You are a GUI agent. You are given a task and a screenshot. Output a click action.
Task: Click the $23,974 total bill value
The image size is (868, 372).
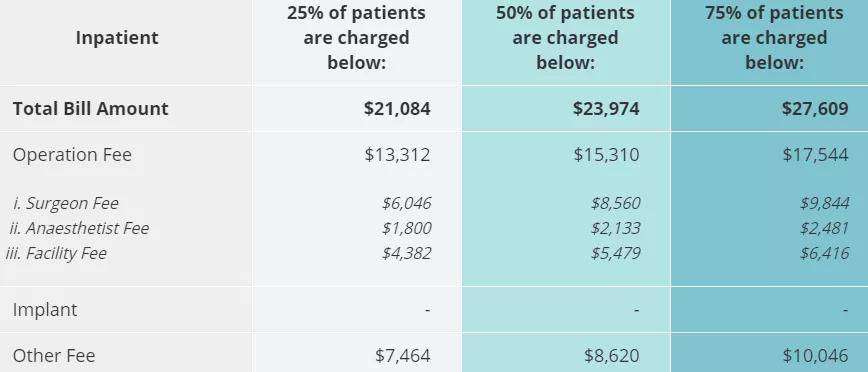(606, 108)
